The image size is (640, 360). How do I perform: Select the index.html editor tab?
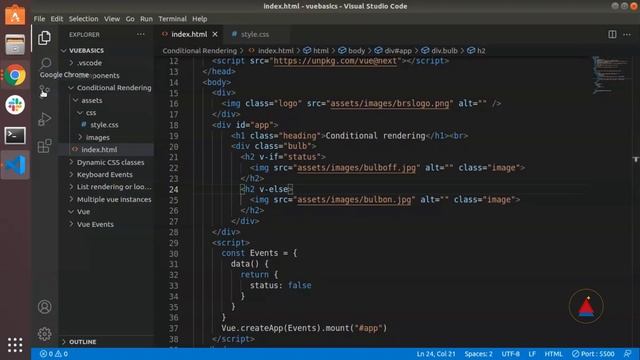coord(189,34)
